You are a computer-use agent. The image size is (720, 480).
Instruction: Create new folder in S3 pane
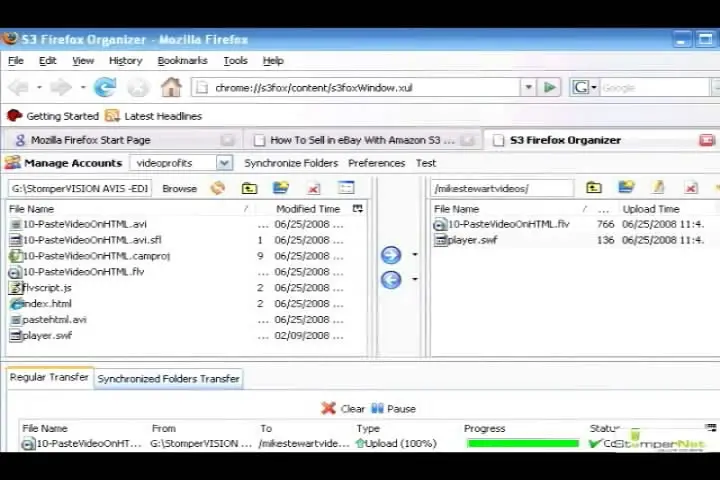point(626,187)
